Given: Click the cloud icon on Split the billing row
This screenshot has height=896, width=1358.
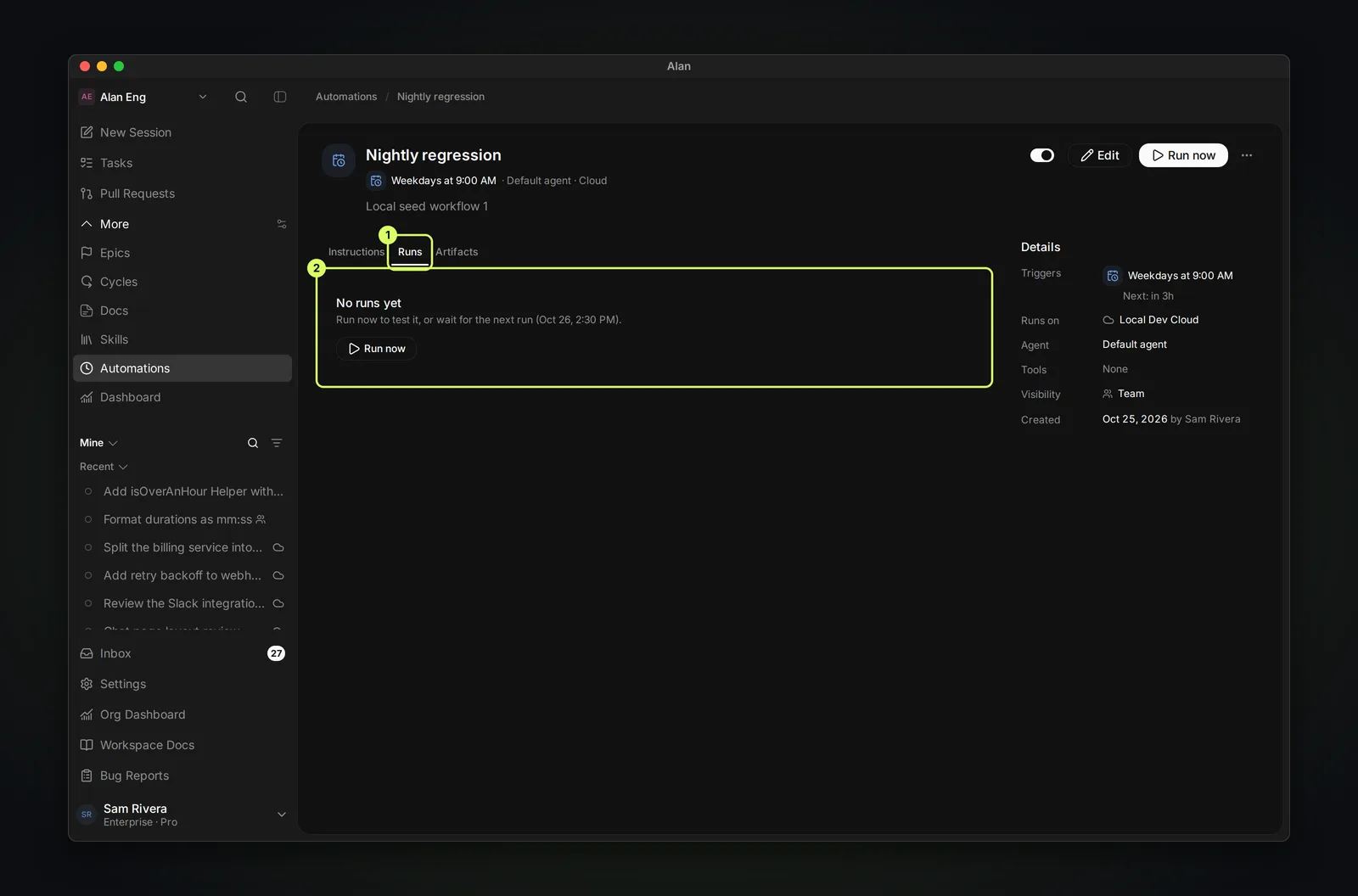Looking at the screenshot, I should tap(278, 547).
